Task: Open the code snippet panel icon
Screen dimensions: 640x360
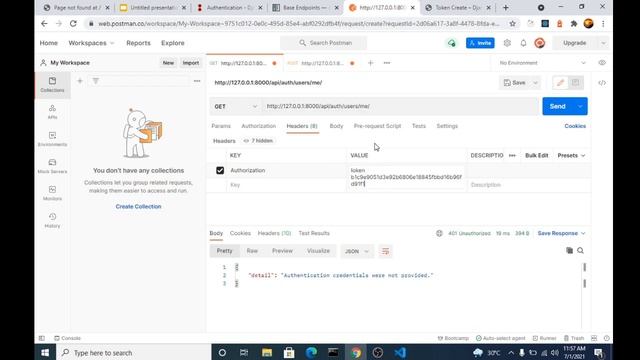Action: (602, 82)
